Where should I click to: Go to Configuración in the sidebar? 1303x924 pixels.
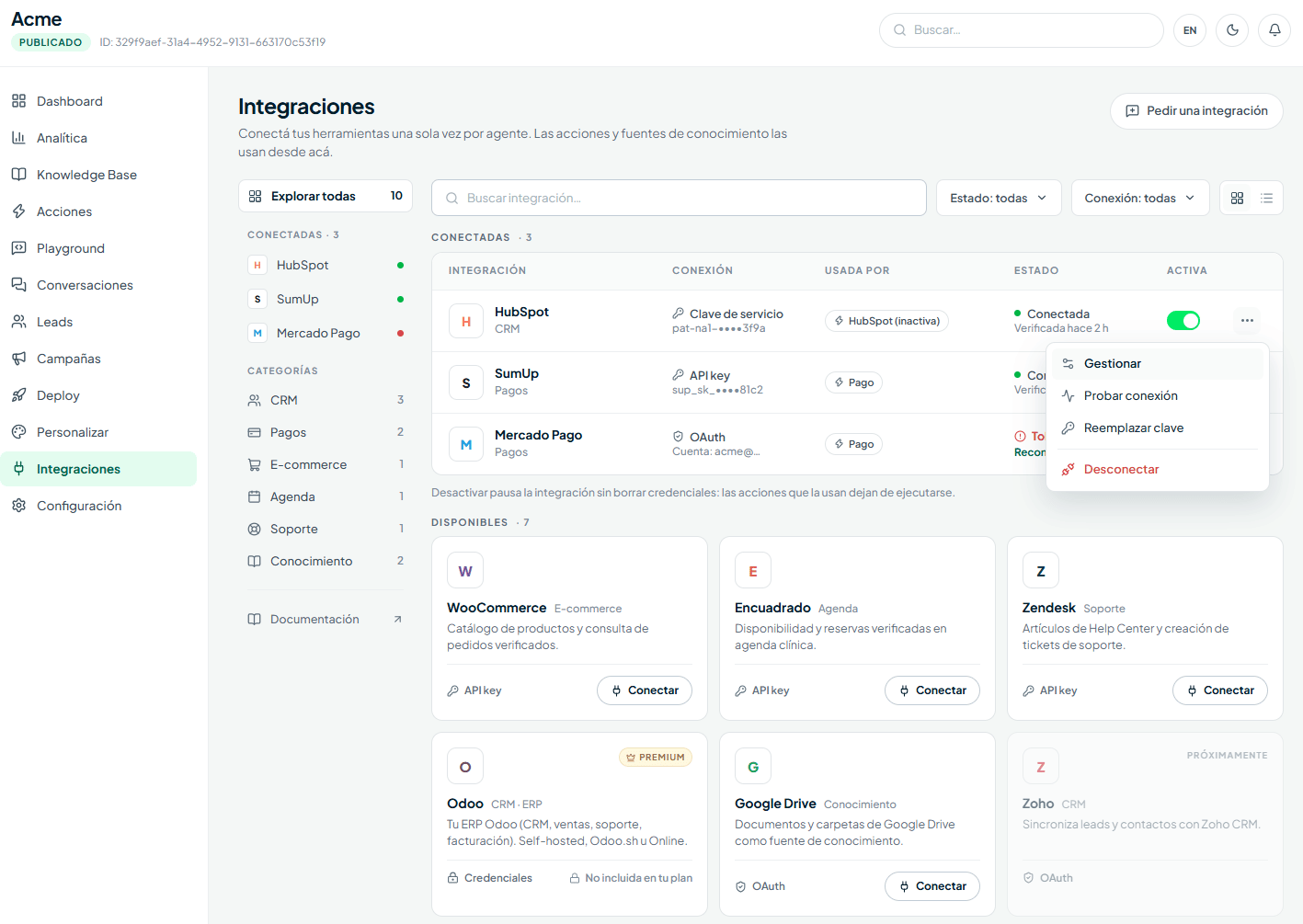pyautogui.click(x=98, y=506)
